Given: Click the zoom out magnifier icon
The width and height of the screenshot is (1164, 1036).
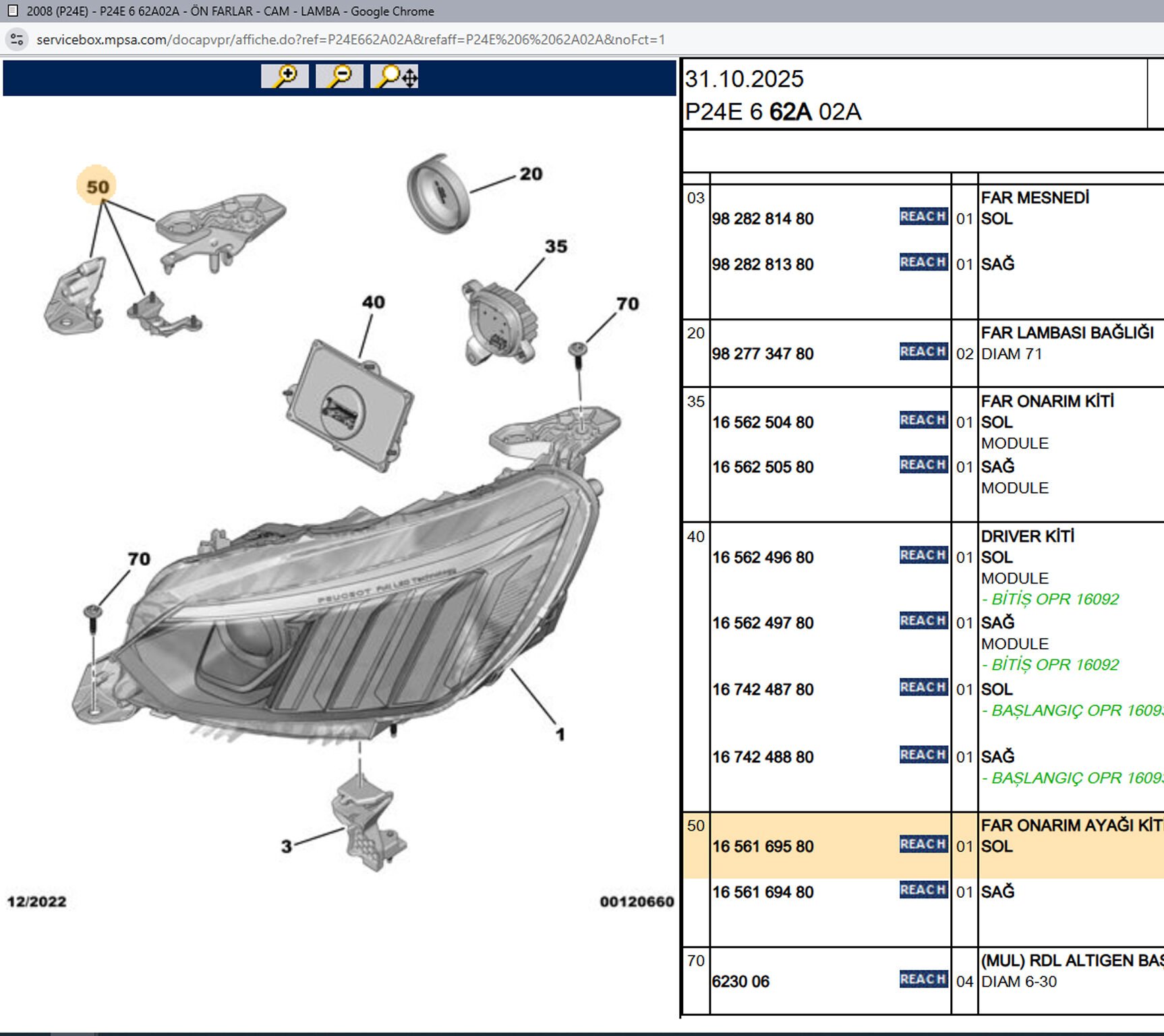Looking at the screenshot, I should pos(339,76).
